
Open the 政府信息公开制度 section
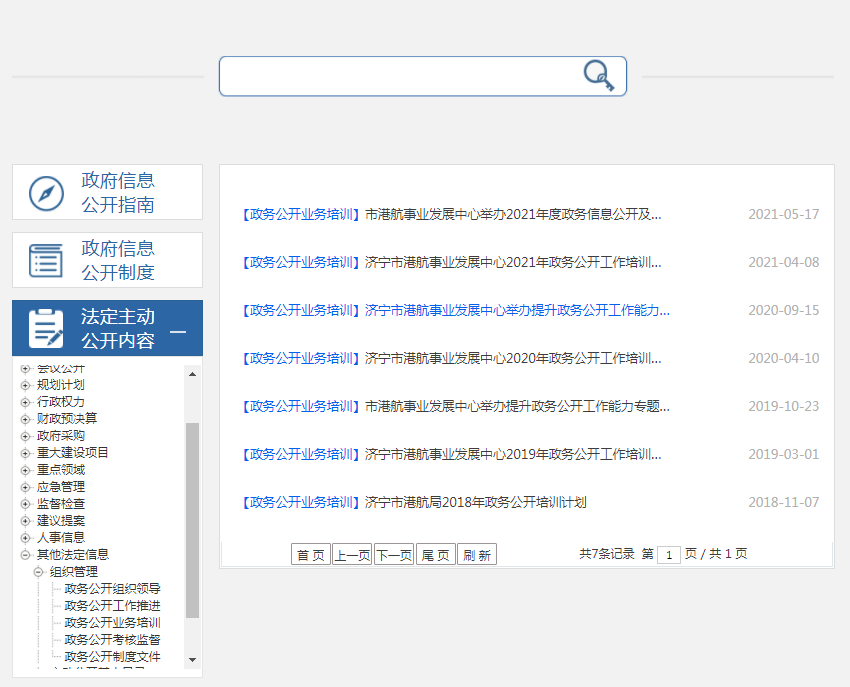[117, 260]
